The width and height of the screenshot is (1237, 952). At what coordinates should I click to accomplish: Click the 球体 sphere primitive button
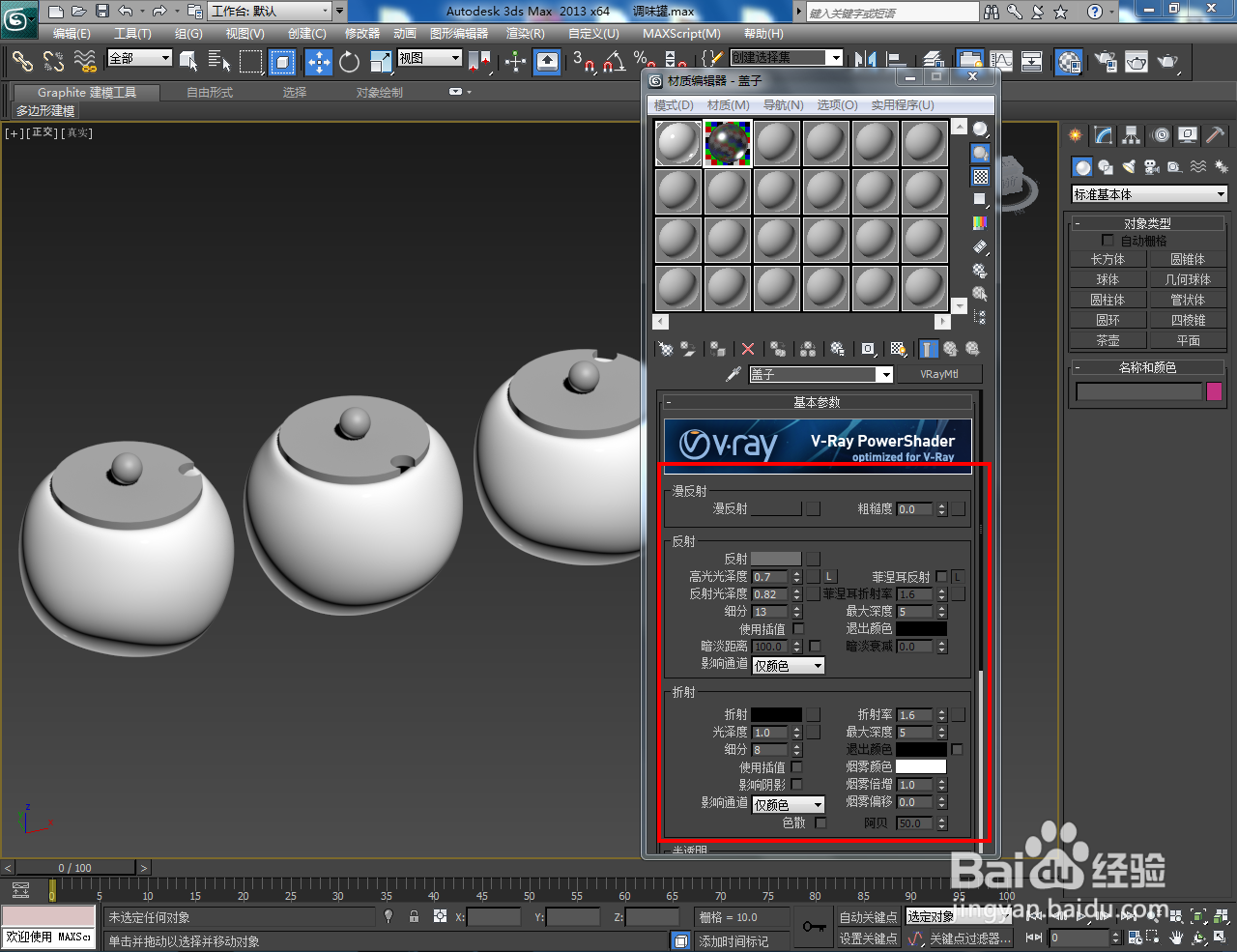tap(1108, 279)
